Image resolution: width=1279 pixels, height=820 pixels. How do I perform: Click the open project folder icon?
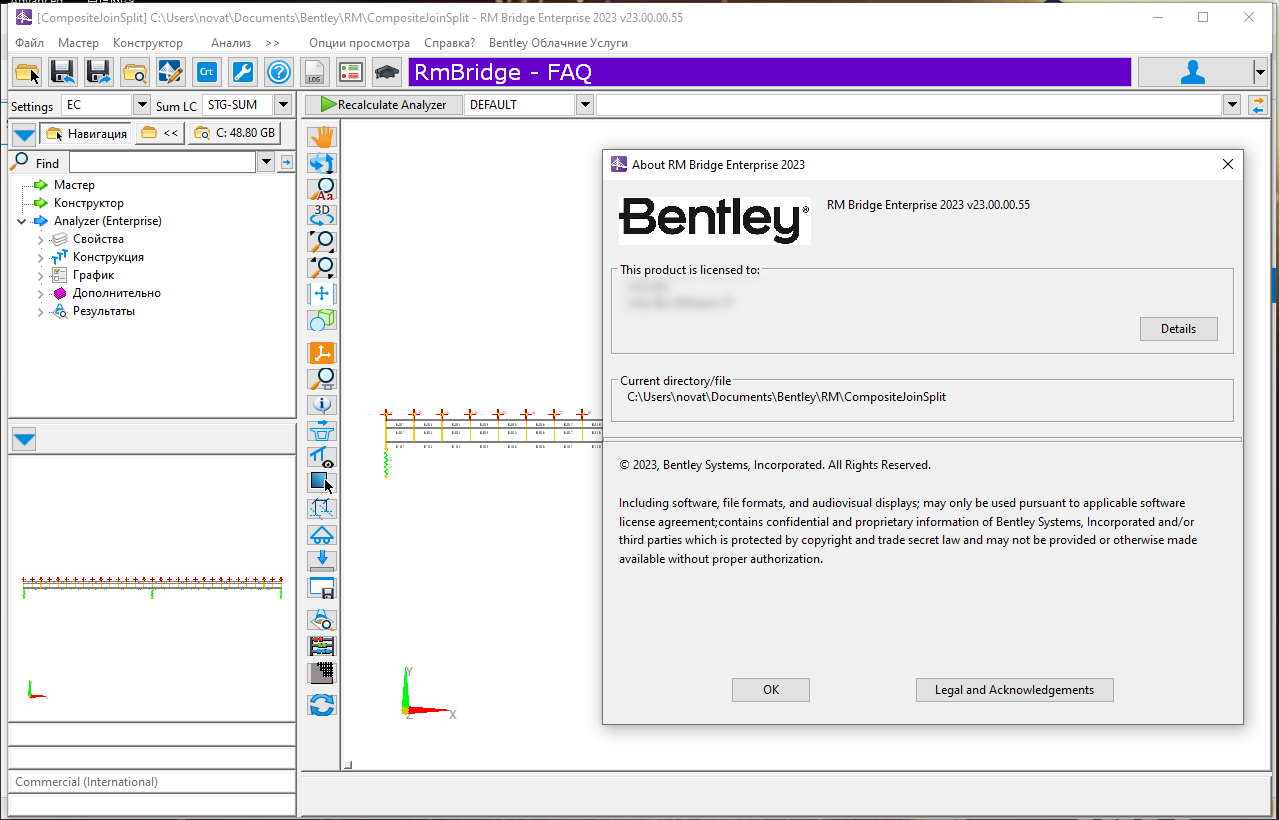[28, 72]
